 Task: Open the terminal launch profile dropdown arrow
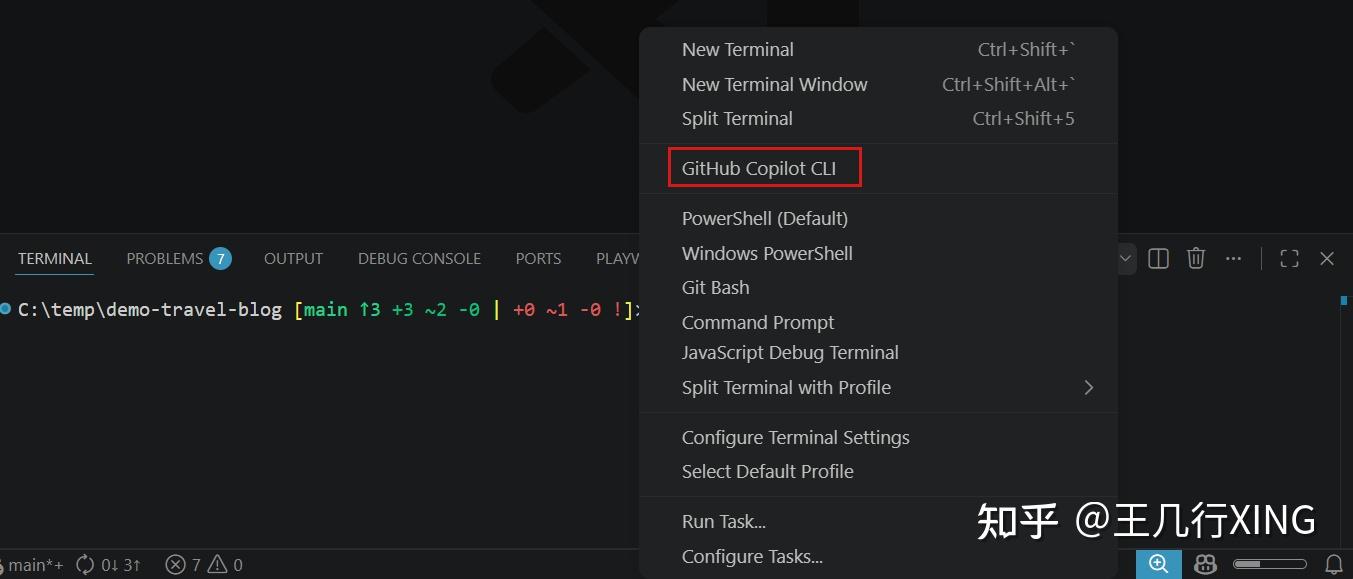tap(1125, 259)
